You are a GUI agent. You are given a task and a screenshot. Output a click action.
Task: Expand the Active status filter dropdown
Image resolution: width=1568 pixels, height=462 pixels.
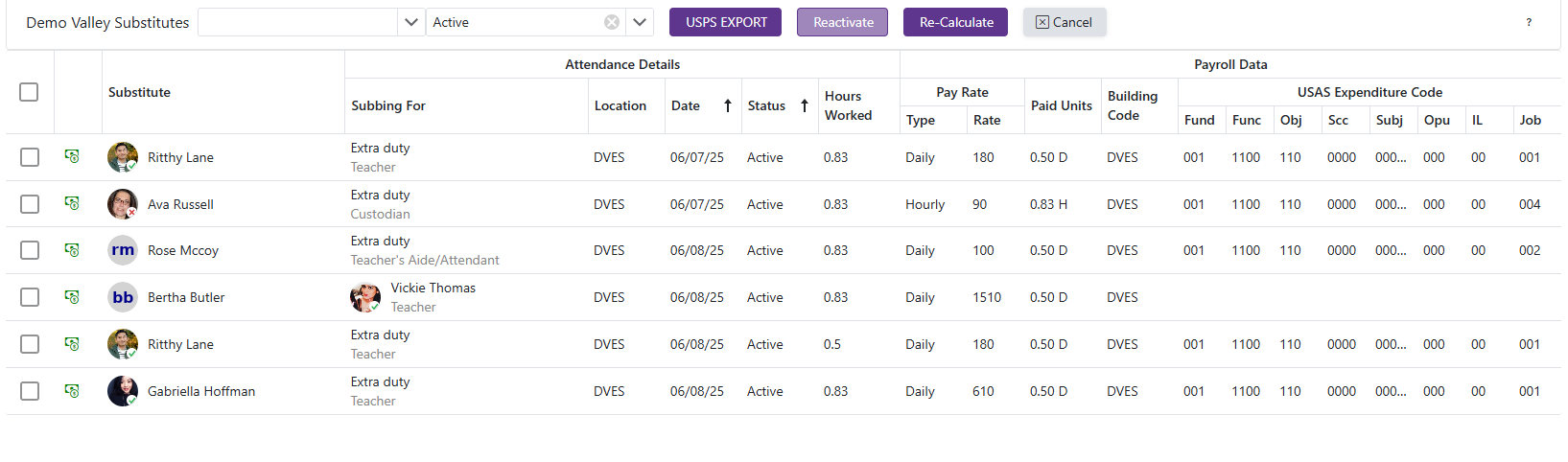pos(640,22)
